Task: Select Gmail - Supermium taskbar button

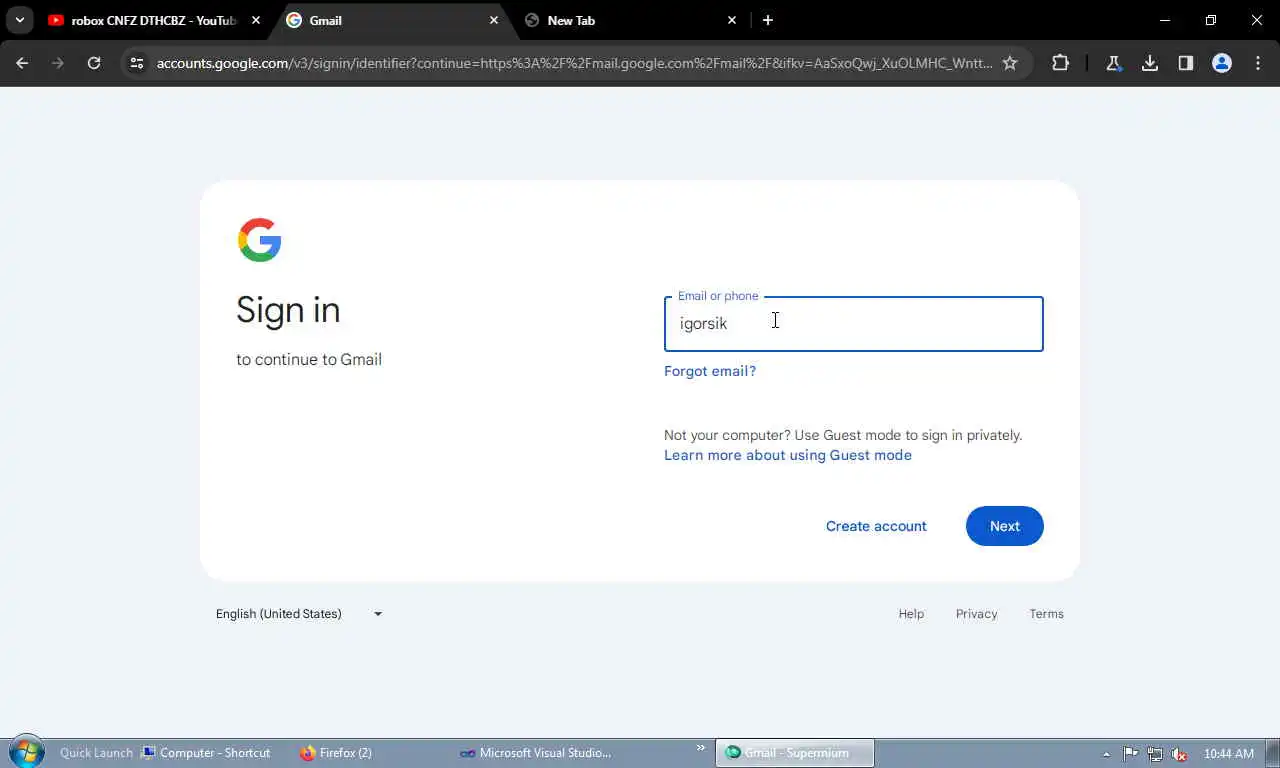Action: click(x=795, y=753)
